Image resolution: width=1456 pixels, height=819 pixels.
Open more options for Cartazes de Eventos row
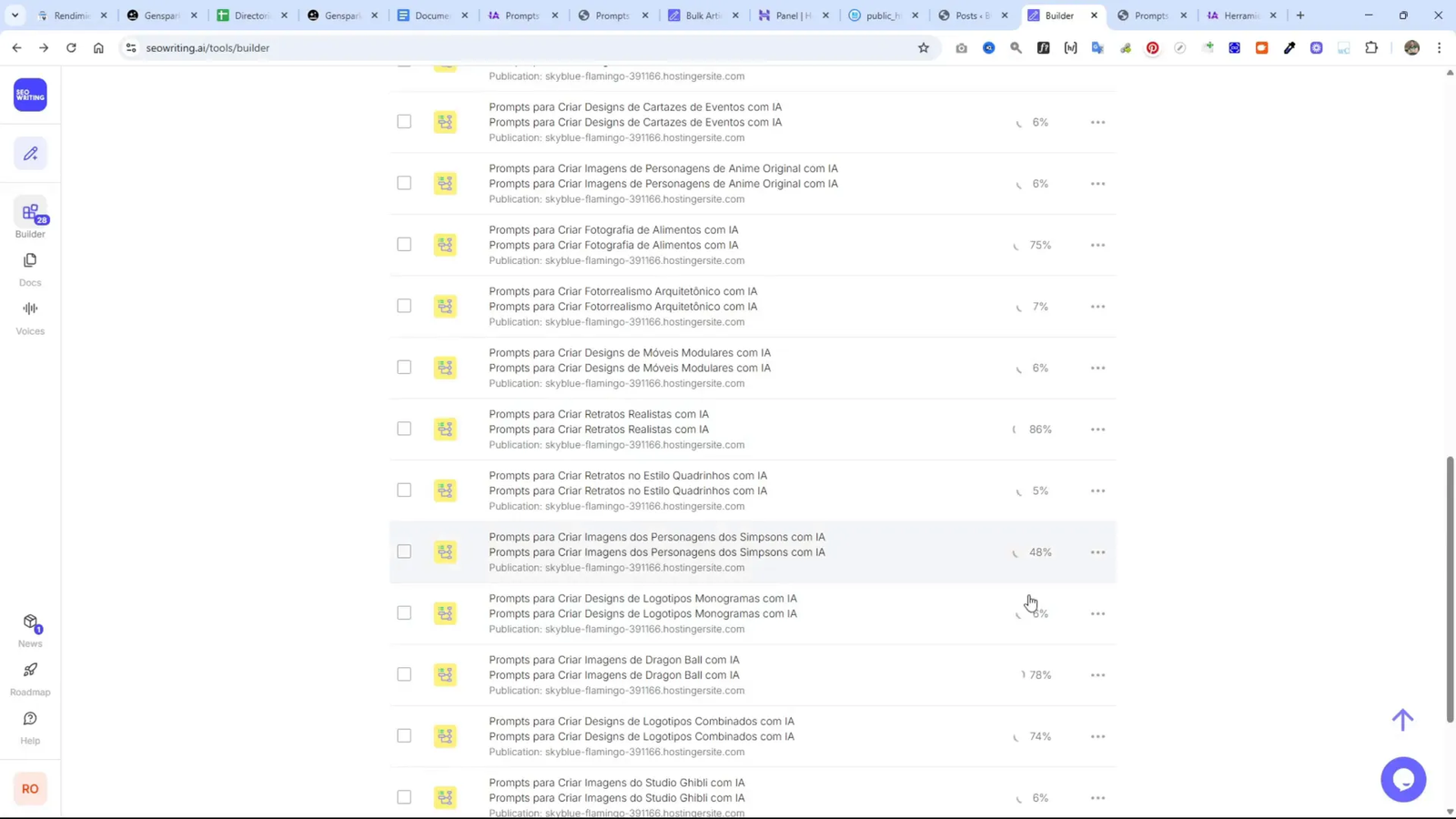pyautogui.click(x=1097, y=122)
